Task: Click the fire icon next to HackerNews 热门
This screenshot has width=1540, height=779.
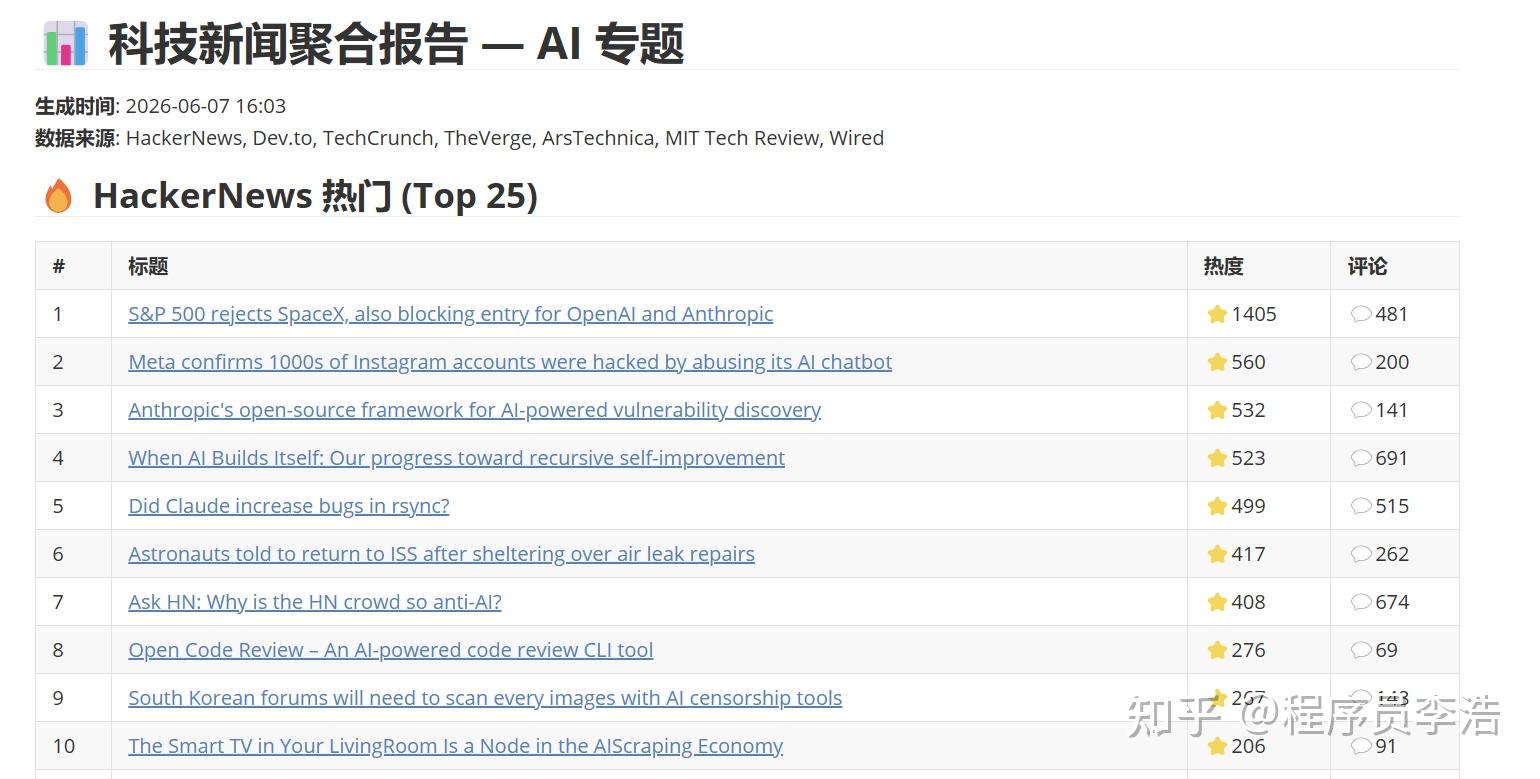Action: [58, 196]
